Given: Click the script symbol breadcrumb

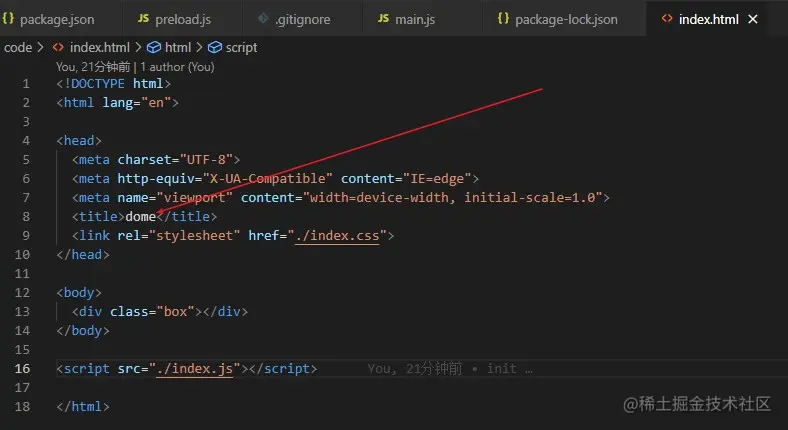Looking at the screenshot, I should click(x=241, y=47).
